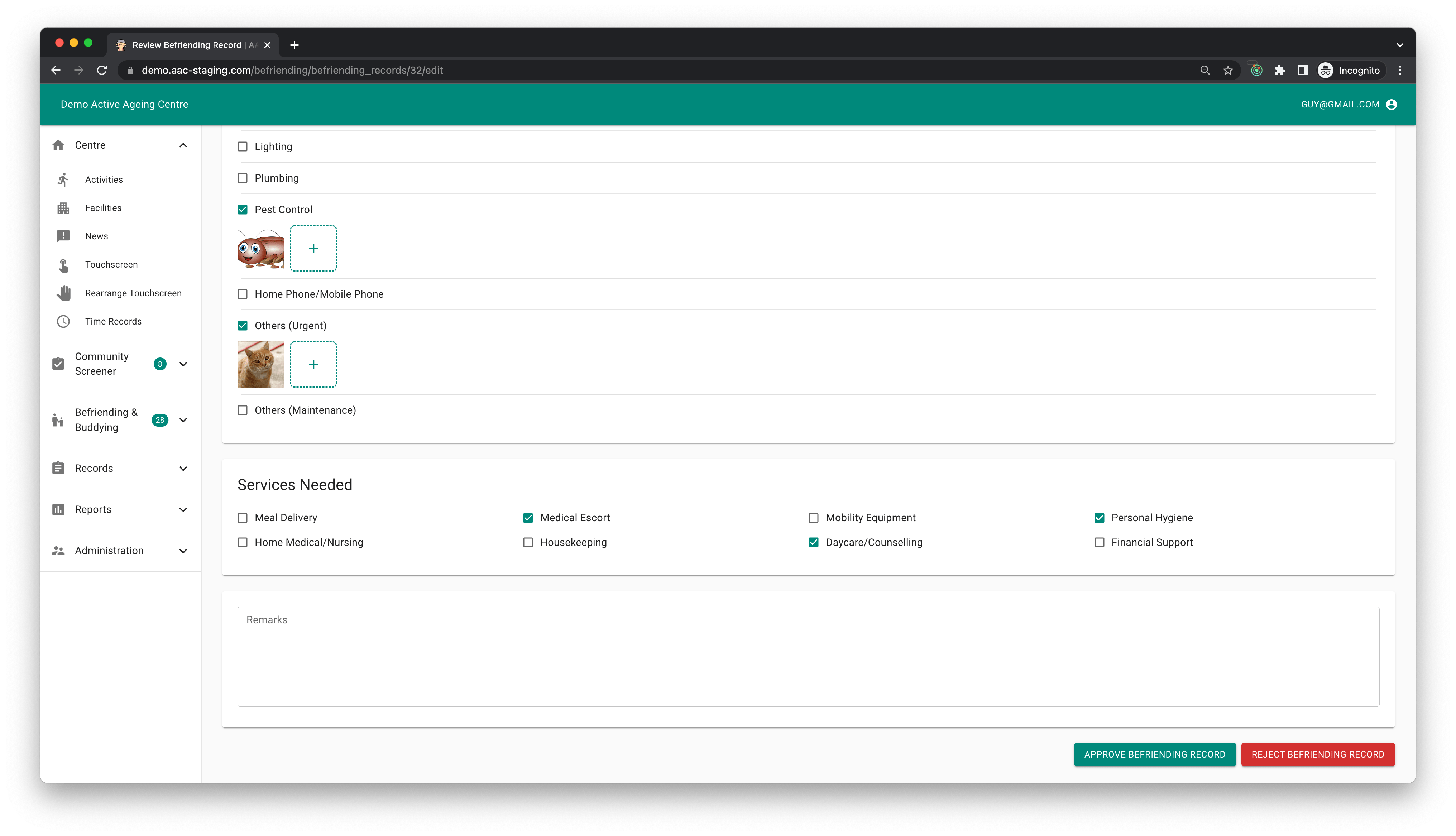Viewport: 1456px width, 836px height.
Task: Uncheck the Pest Control checkbox
Action: (x=242, y=210)
